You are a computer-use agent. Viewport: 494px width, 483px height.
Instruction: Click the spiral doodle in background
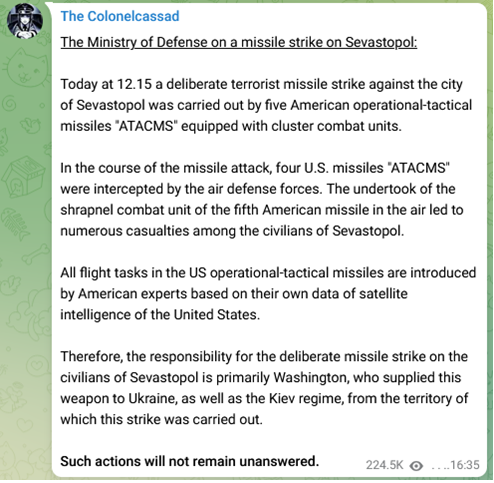[9, 103]
